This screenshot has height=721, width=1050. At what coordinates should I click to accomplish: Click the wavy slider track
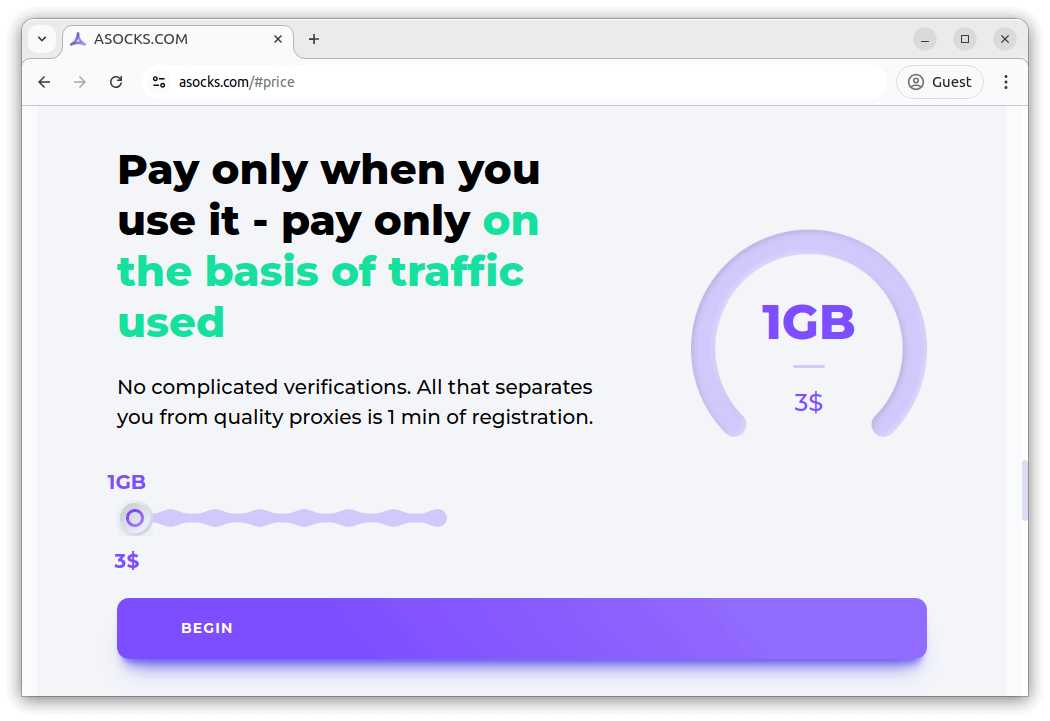tap(300, 518)
